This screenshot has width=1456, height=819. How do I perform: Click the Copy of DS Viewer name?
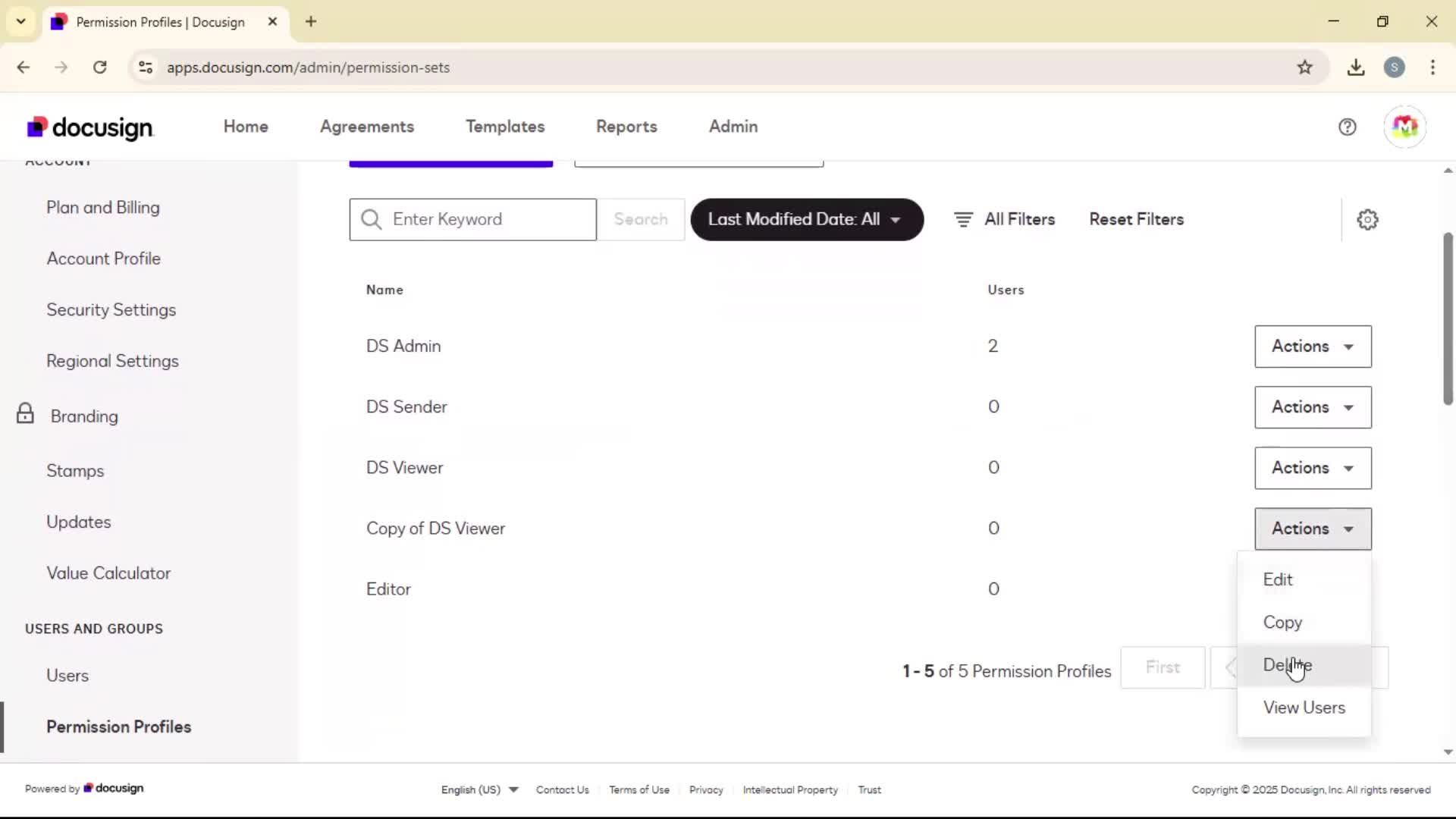tap(435, 529)
